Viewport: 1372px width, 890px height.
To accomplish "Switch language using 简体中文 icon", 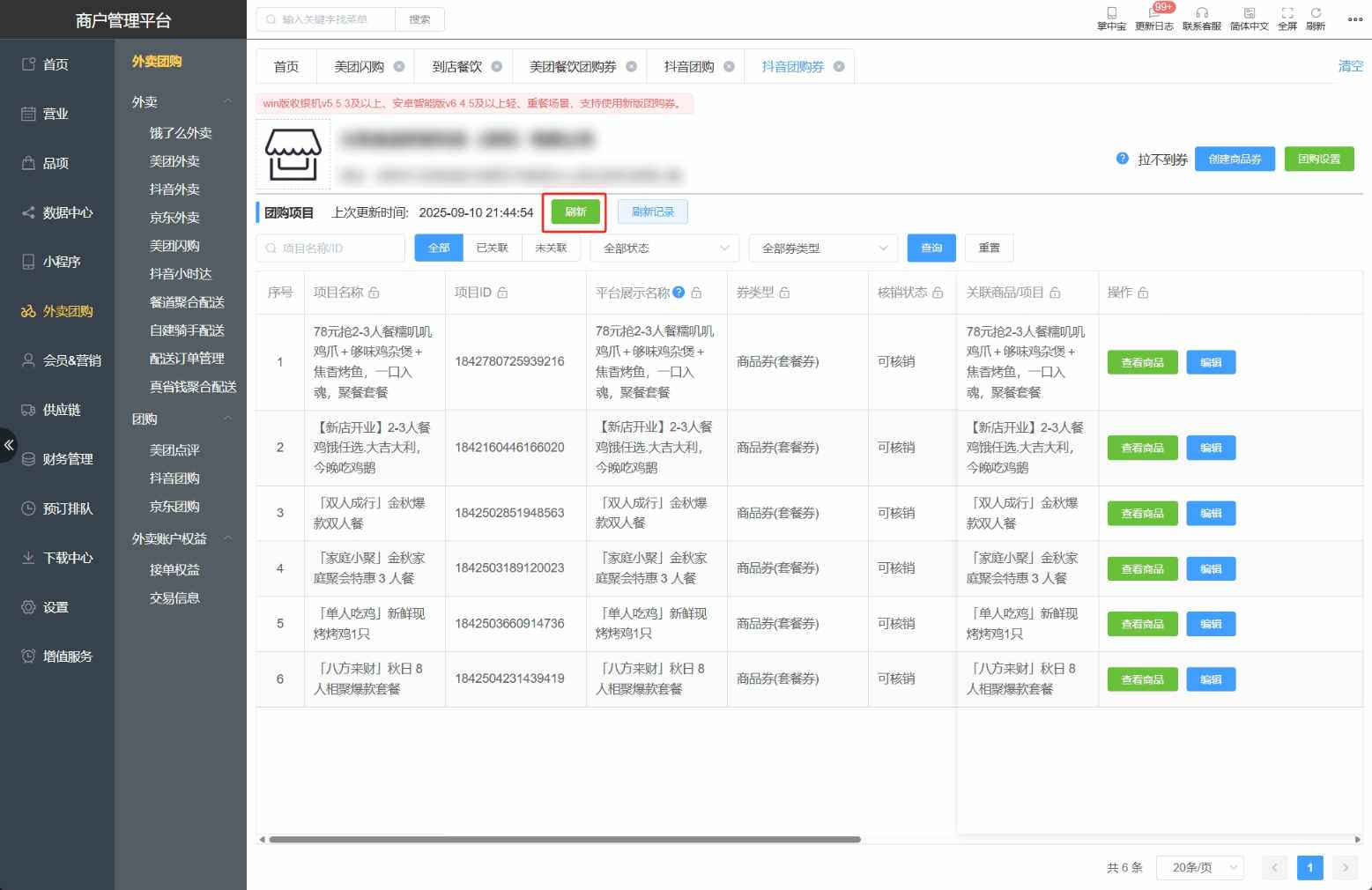I will pyautogui.click(x=1250, y=19).
